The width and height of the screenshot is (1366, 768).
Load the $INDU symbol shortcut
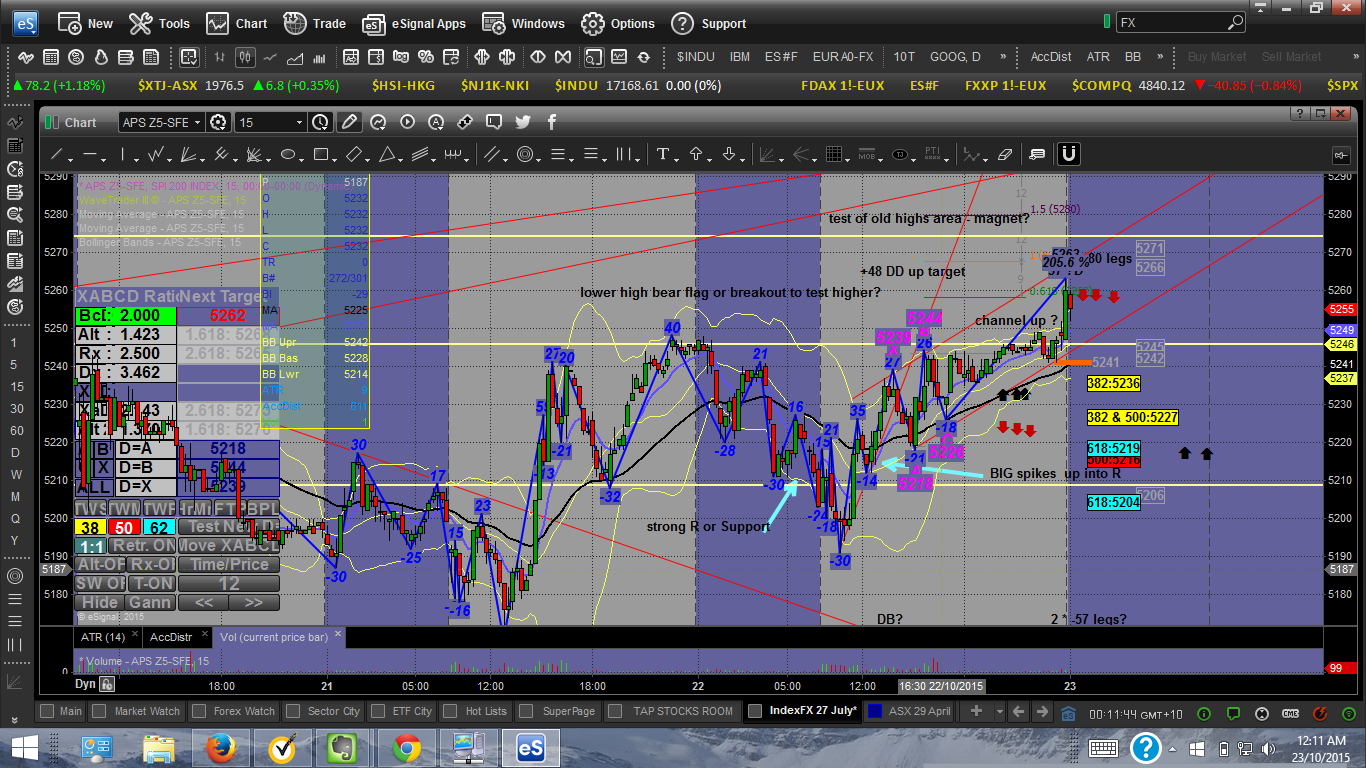[695, 57]
